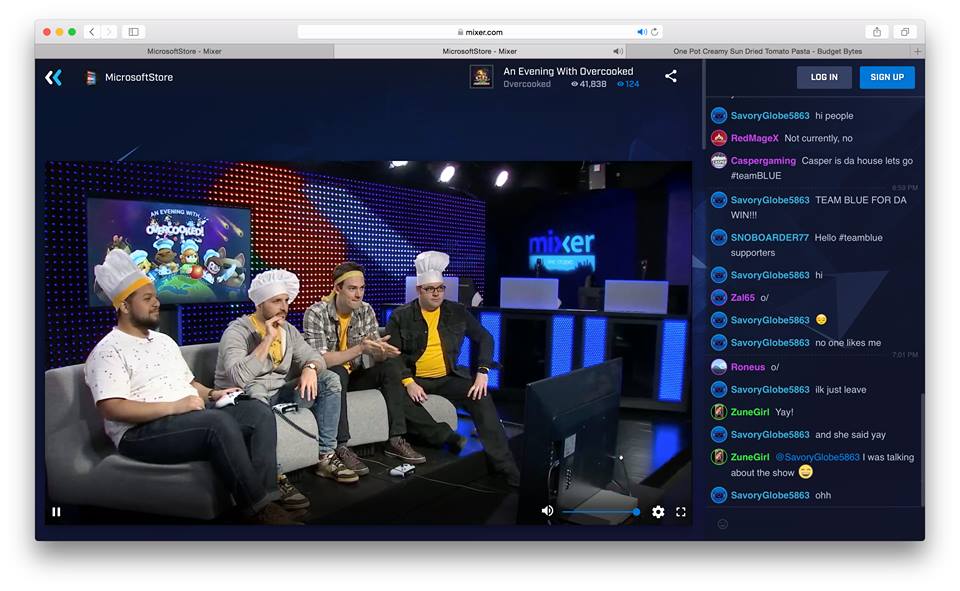Mute the video player volume
The width and height of the screenshot is (960, 591).
coord(547,511)
